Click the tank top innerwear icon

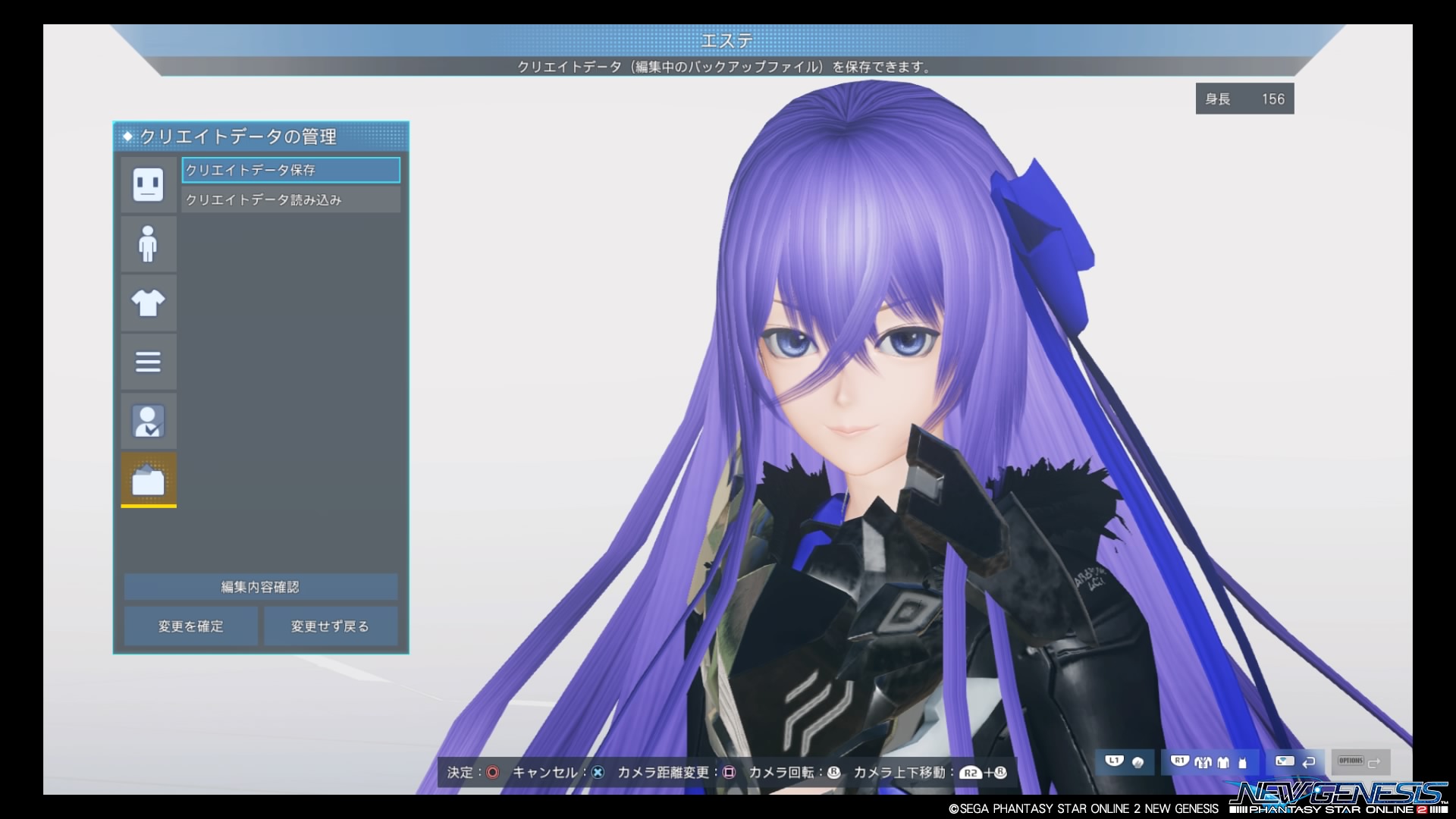1243,763
